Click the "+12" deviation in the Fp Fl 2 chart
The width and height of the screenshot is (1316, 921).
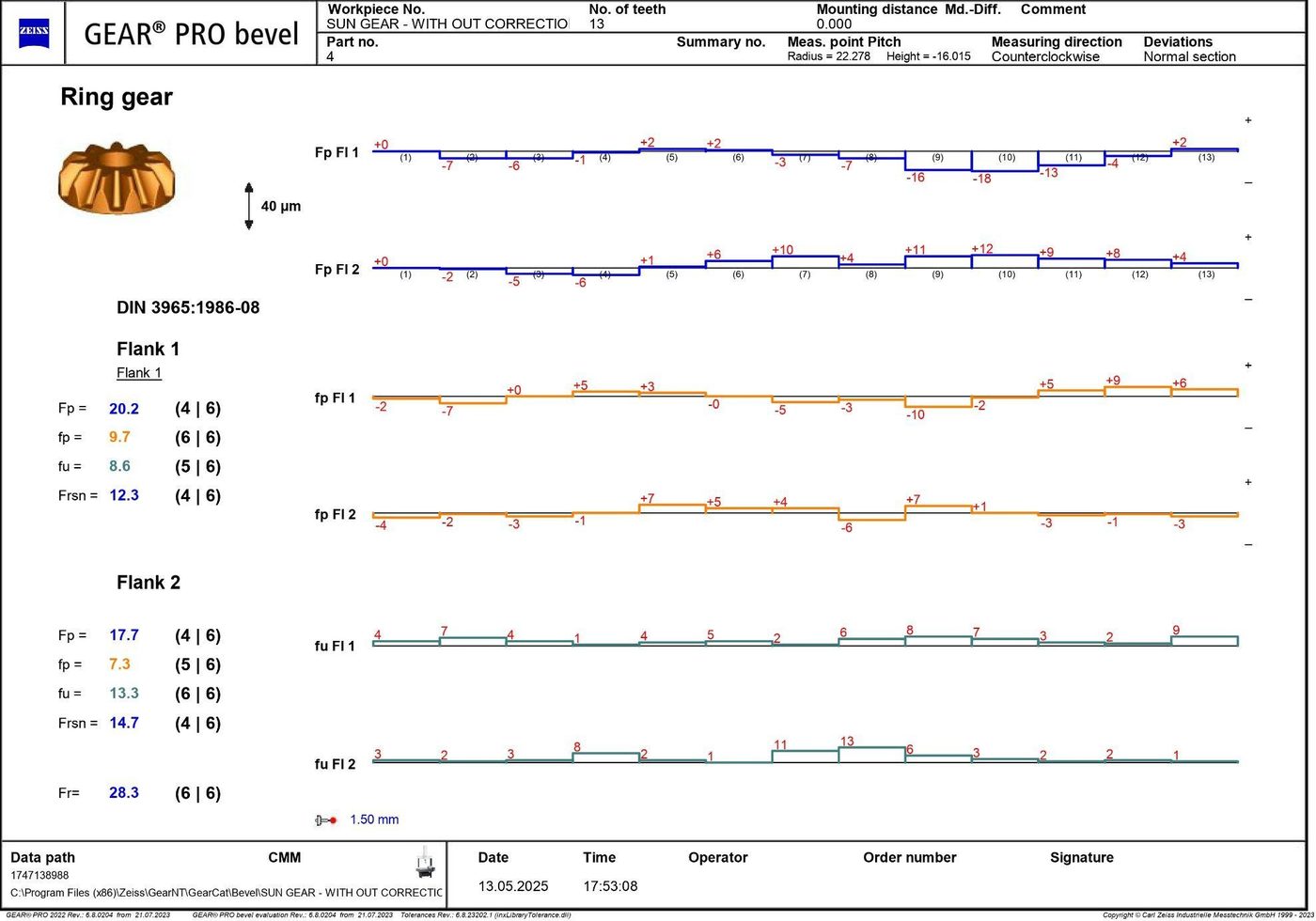point(982,249)
